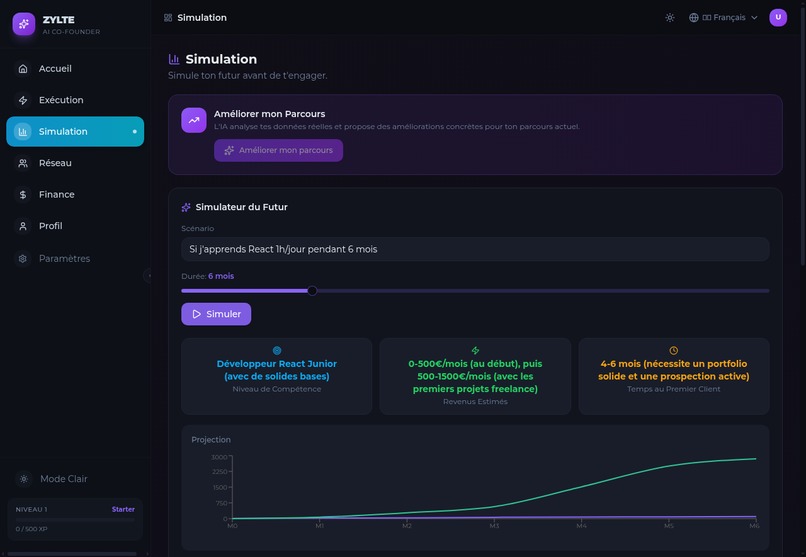Click the Durée slider handle
806x557 pixels.
(312, 291)
